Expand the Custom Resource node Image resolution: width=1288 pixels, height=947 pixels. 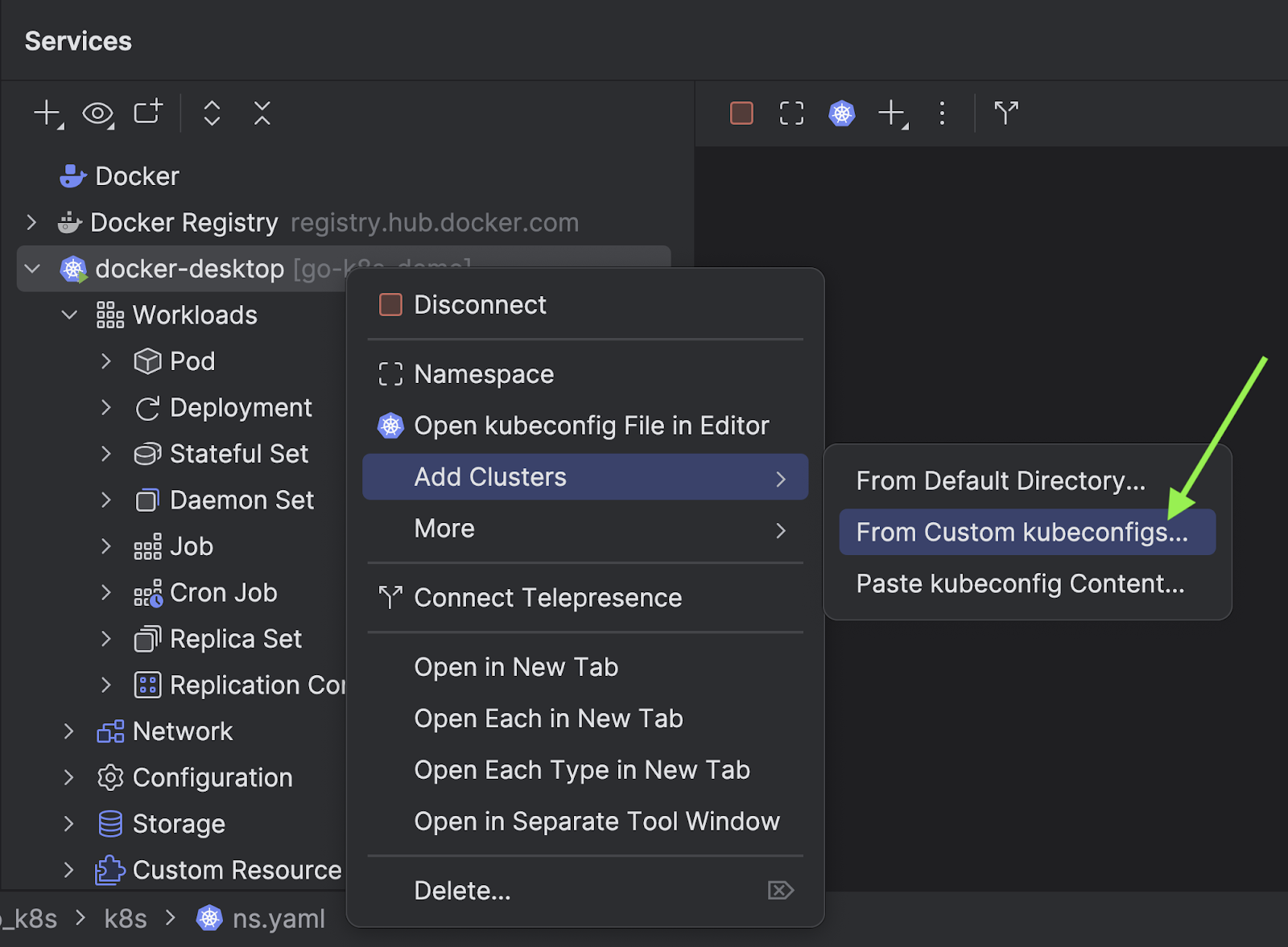[69, 870]
